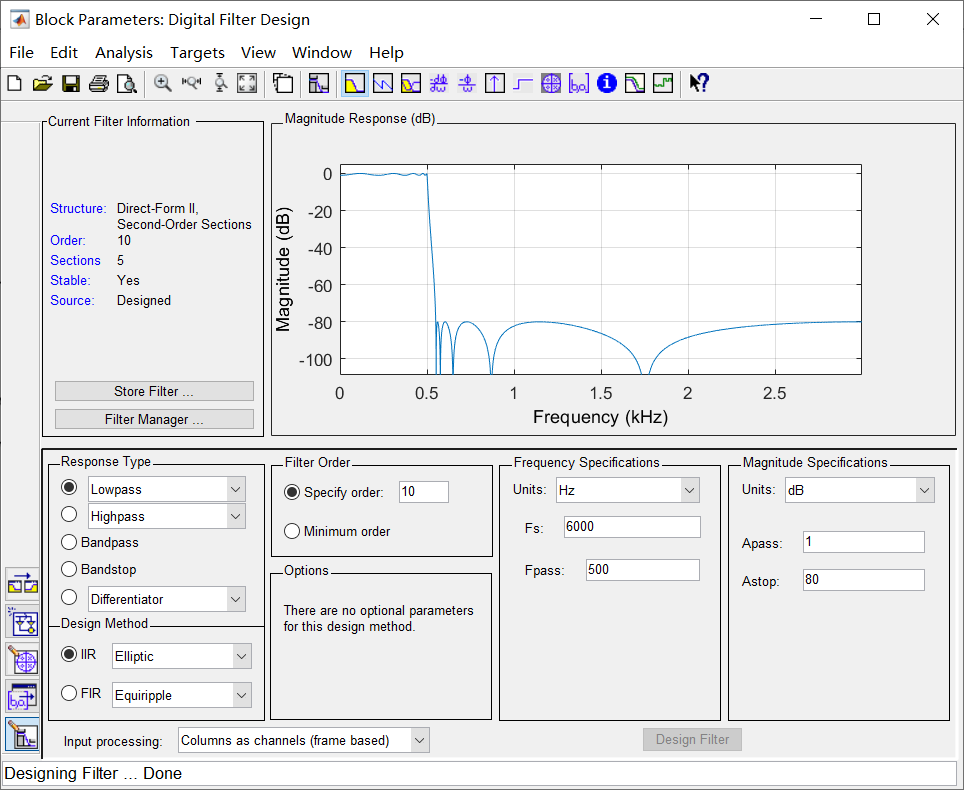This screenshot has height=790, width=964.
Task: Choose Specify order option
Action: [x=291, y=492]
